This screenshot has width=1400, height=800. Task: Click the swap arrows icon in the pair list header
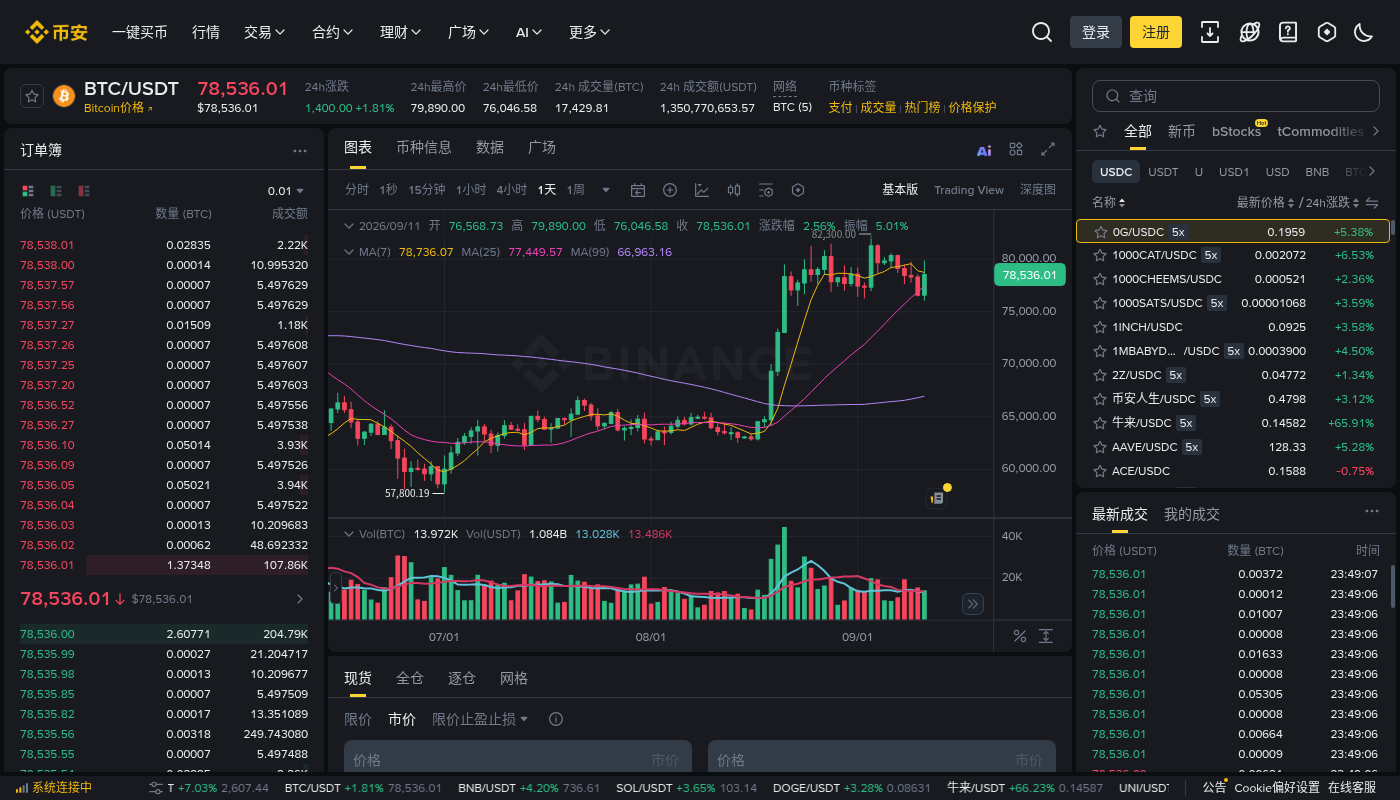pyautogui.click(x=1372, y=202)
